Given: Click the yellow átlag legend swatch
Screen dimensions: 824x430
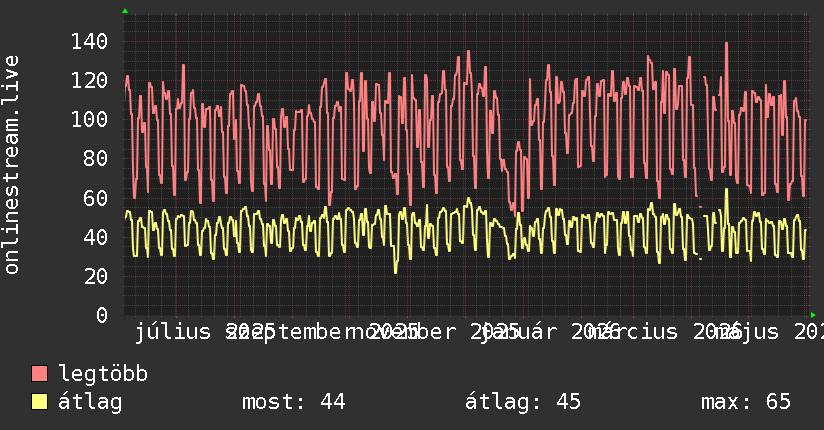Looking at the screenshot, I should 39,401.
